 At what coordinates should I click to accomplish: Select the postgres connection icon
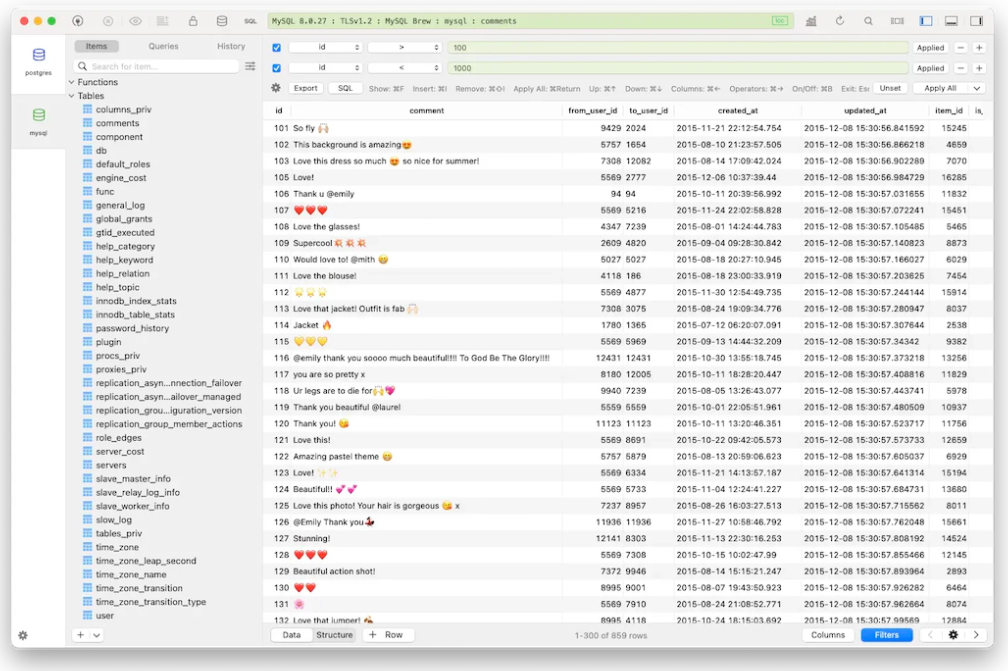coord(39,56)
